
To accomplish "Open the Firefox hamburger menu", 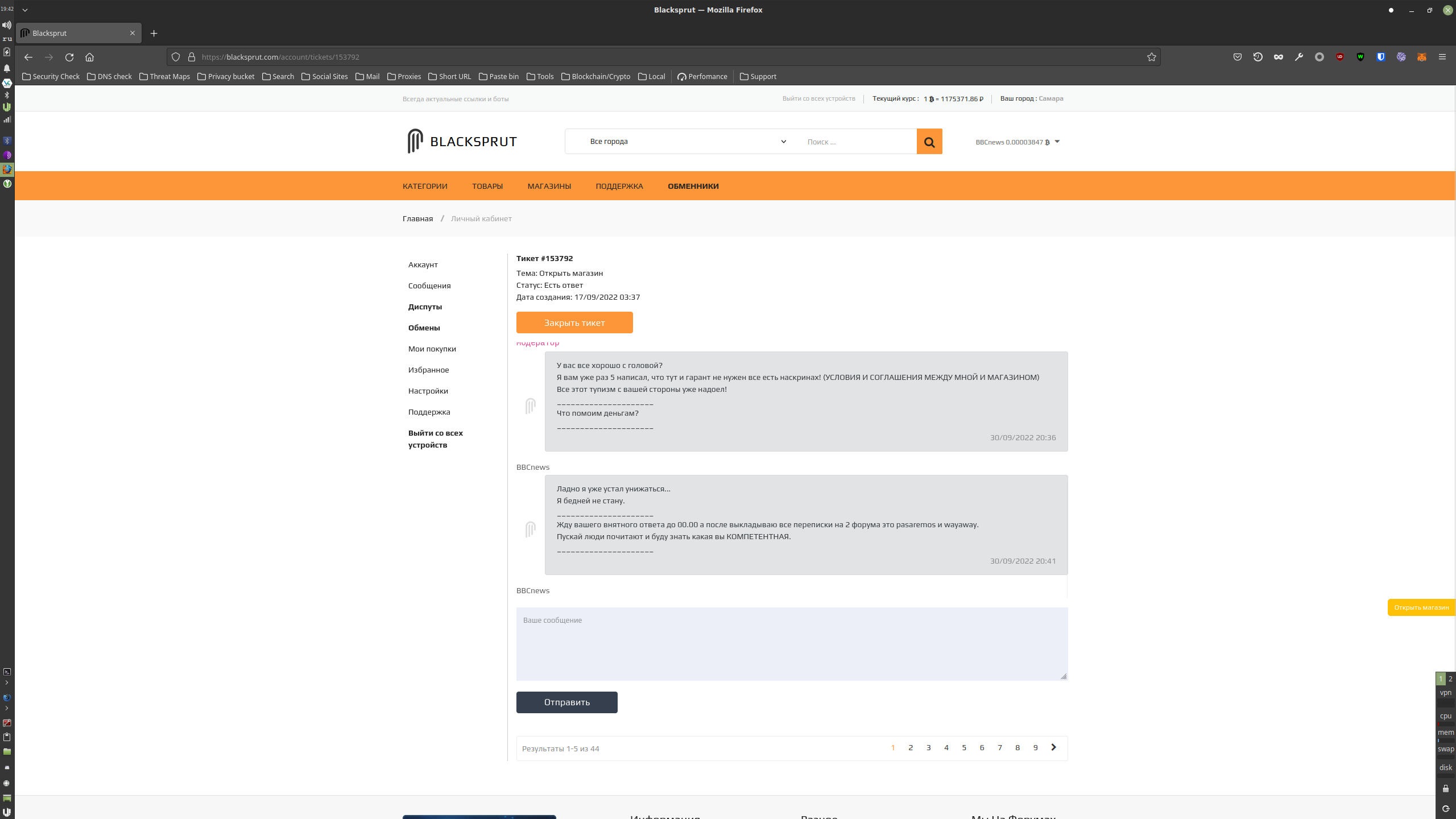I will (1442, 57).
